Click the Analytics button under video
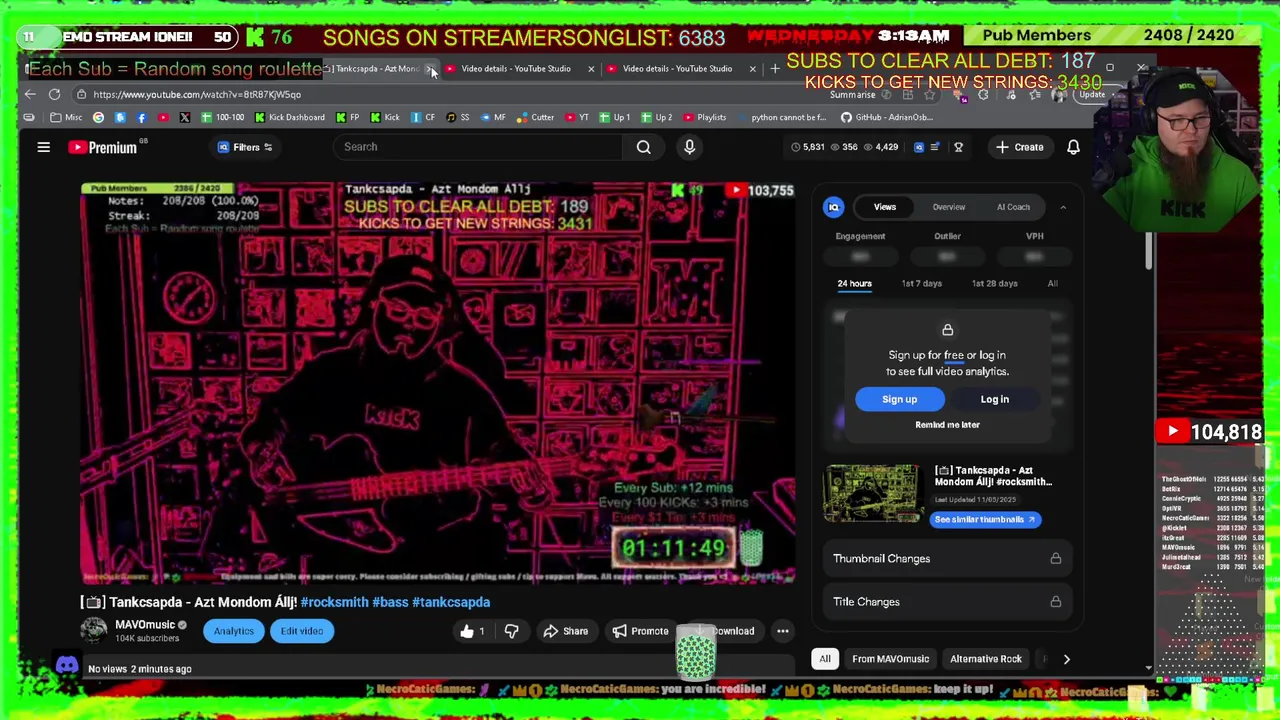The height and width of the screenshot is (720, 1280). tap(233, 631)
